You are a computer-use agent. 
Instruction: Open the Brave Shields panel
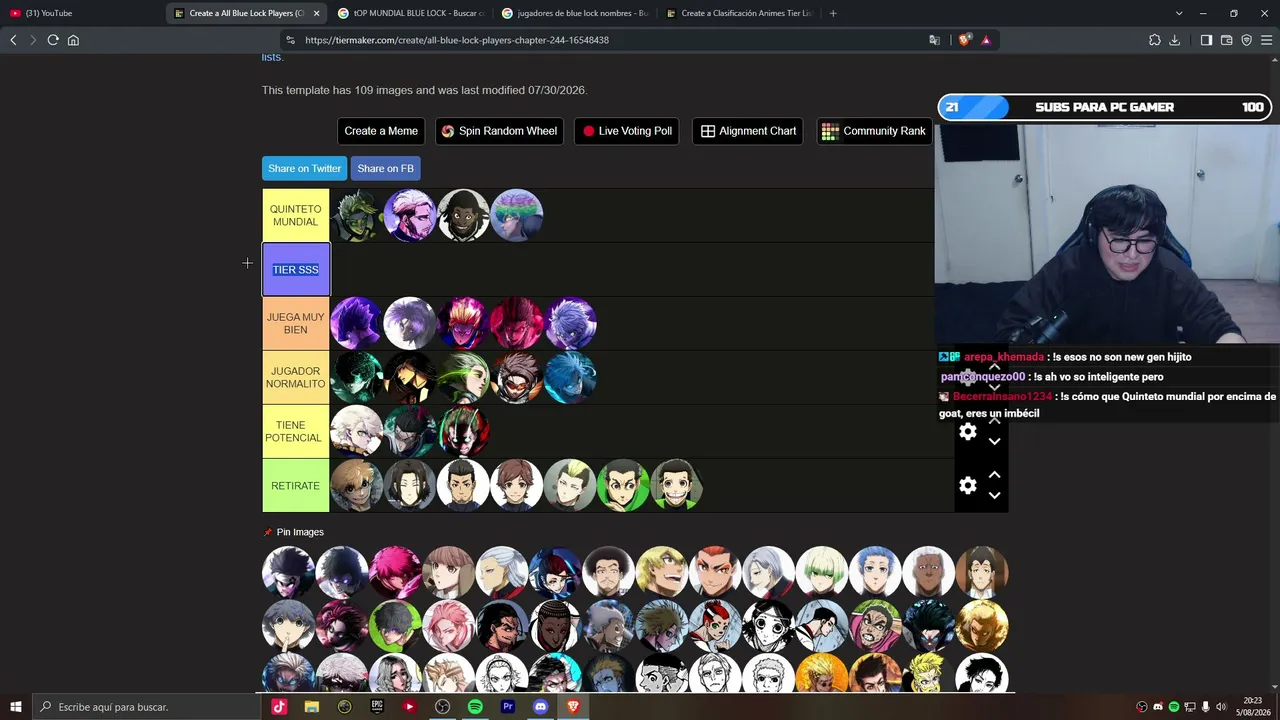966,40
